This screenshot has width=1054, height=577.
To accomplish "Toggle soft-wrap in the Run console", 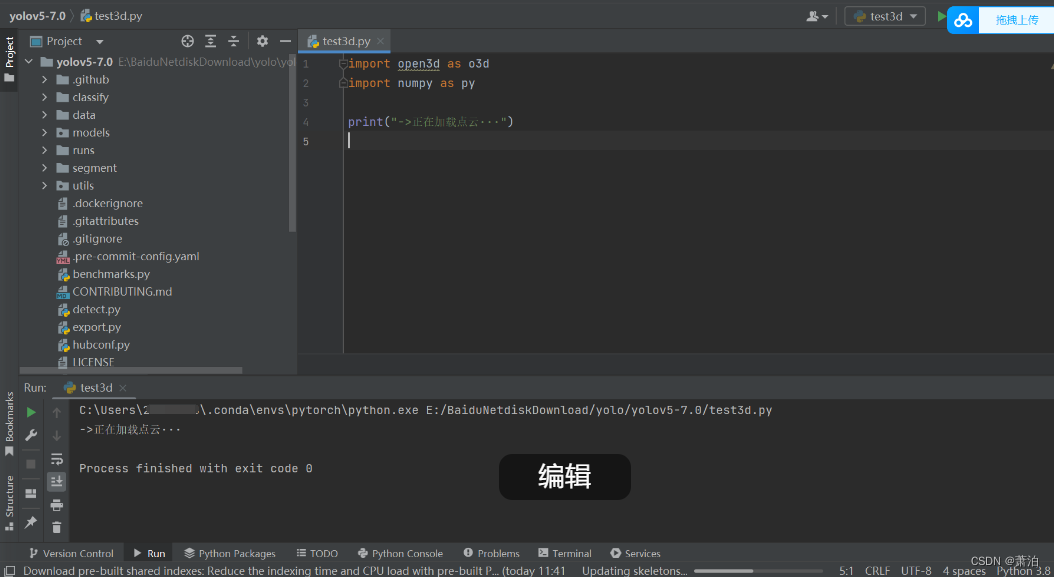I will coord(57,458).
